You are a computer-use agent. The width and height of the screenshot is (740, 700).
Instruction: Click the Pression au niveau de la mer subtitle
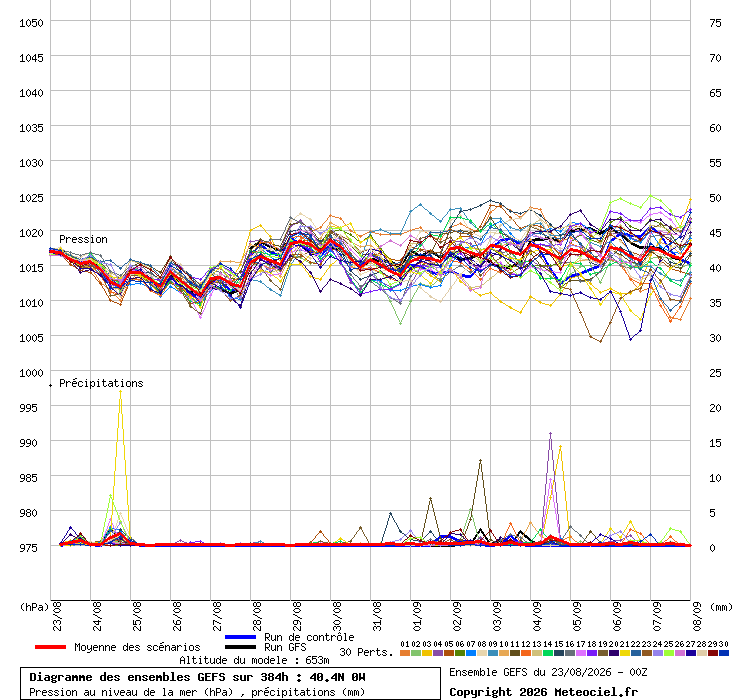pos(197,692)
